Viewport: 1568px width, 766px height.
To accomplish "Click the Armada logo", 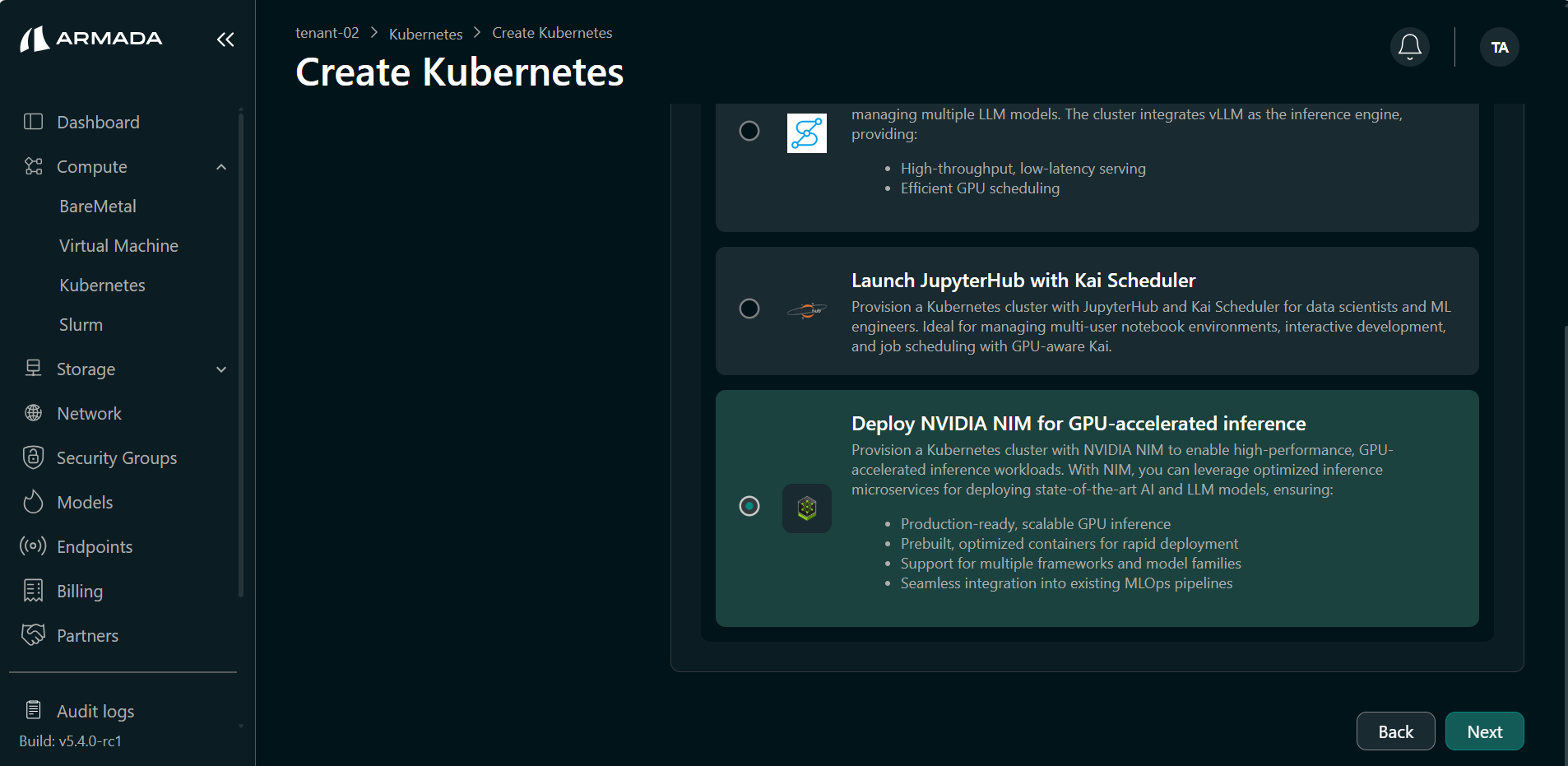I will 91,39.
